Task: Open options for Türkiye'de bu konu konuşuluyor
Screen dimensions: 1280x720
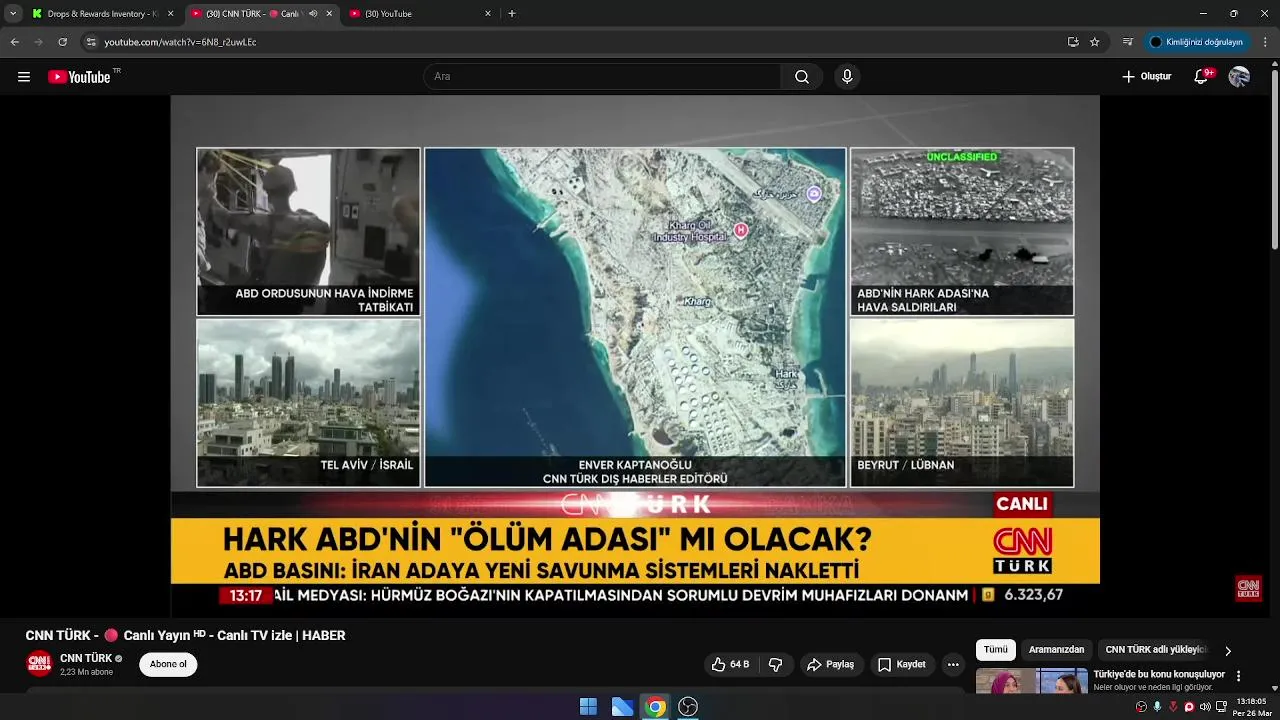Action: [x=1239, y=676]
